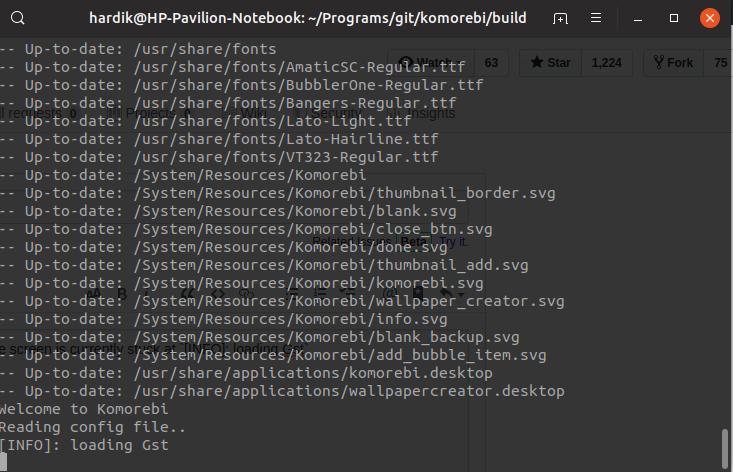Click the Watch button on the GitHub page
Viewport: 733px width, 472px height.
[x=431, y=63]
